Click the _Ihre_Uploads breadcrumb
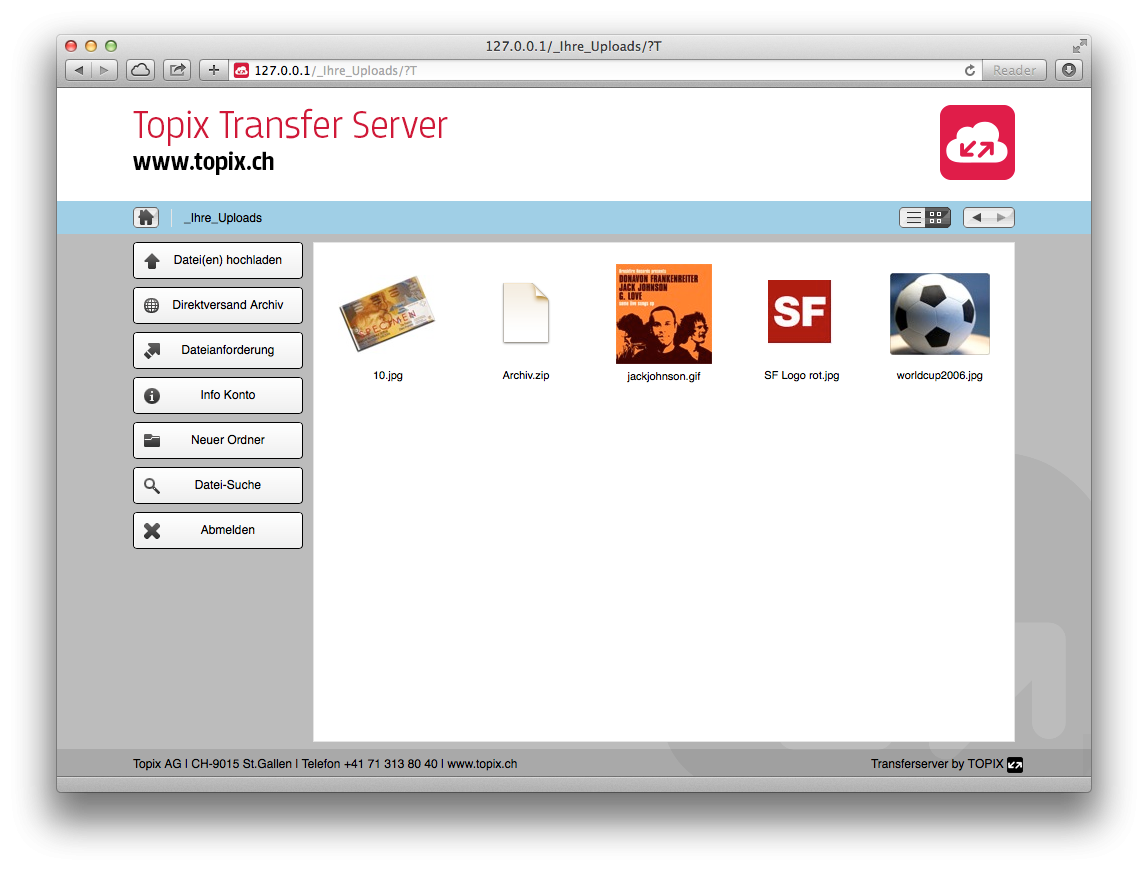Image resolution: width=1148 pixels, height=871 pixels. pyautogui.click(x=223, y=218)
